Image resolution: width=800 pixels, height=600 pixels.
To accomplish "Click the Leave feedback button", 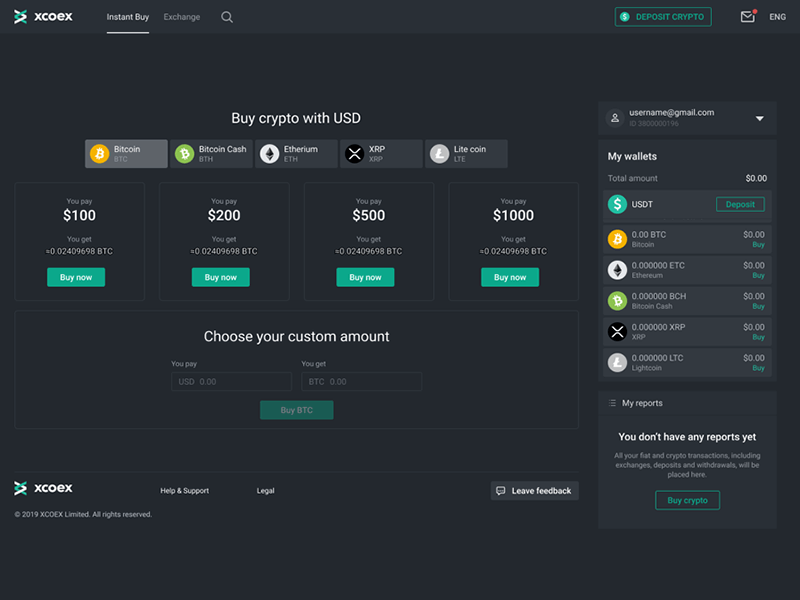I will 534,490.
